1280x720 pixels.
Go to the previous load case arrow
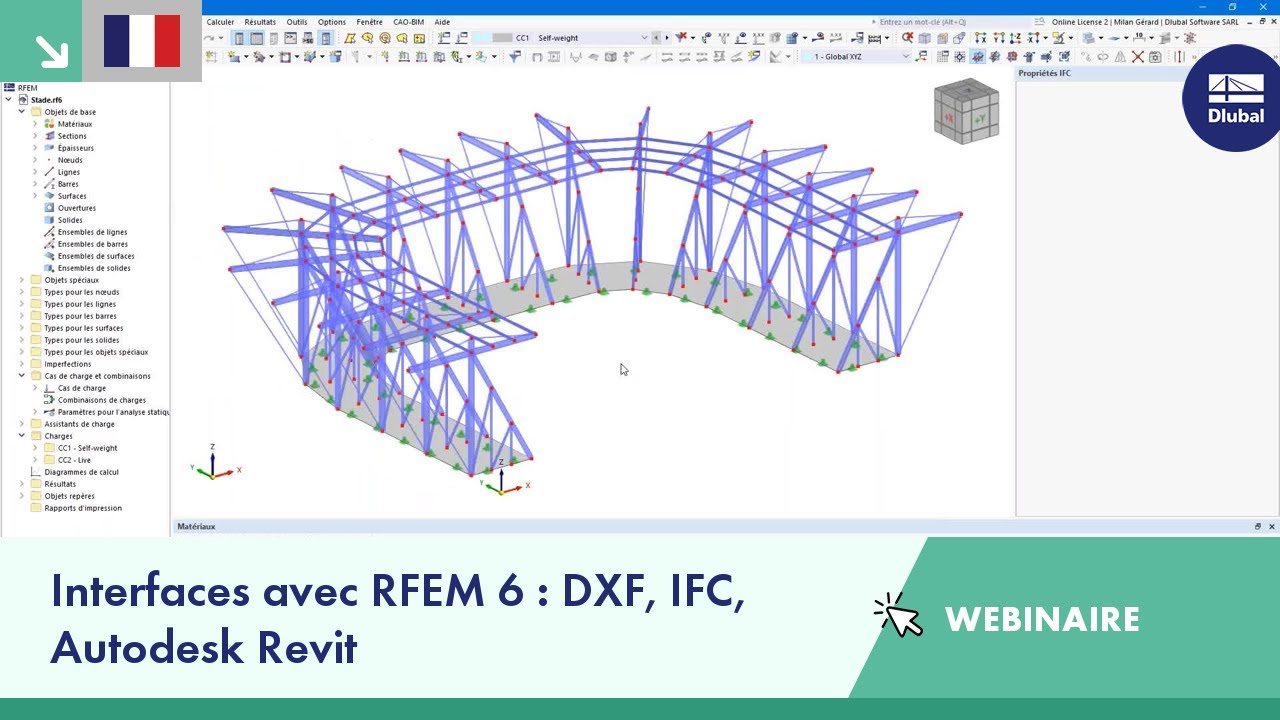point(656,38)
